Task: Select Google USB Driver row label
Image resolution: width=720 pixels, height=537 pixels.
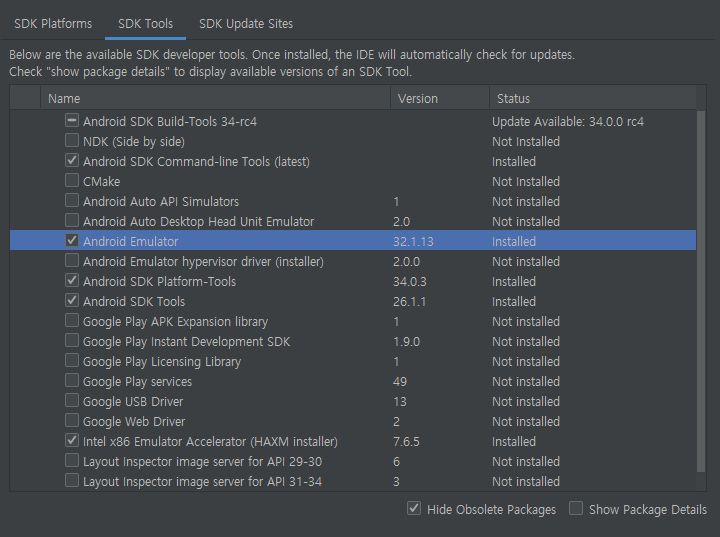Action: (x=133, y=401)
